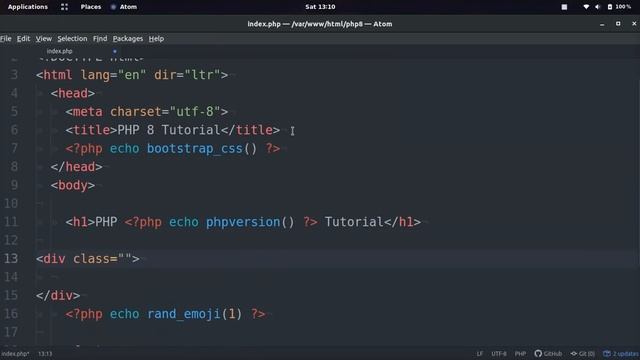Click the modified dot on index.php tab
Viewport: 640px width, 360px height.
tap(115, 51)
